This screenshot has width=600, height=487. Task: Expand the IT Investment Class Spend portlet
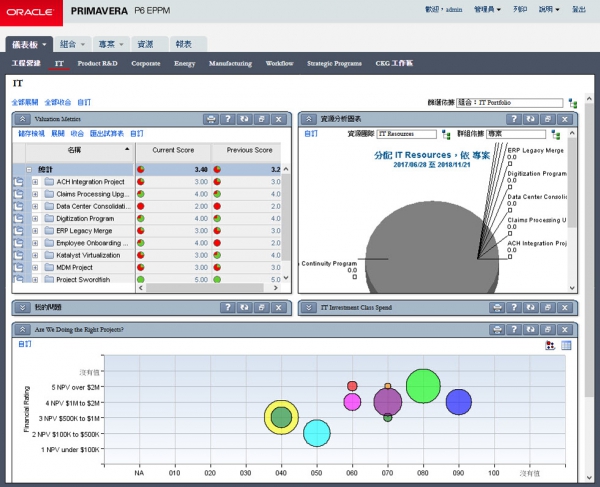tap(309, 308)
